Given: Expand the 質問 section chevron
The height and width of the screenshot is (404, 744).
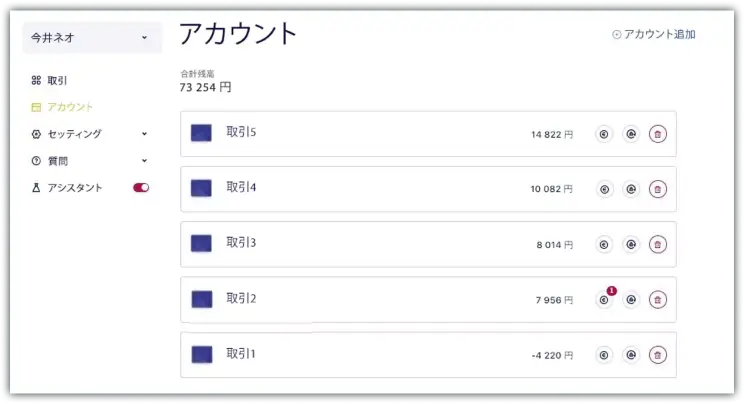Looking at the screenshot, I should pos(144,161).
